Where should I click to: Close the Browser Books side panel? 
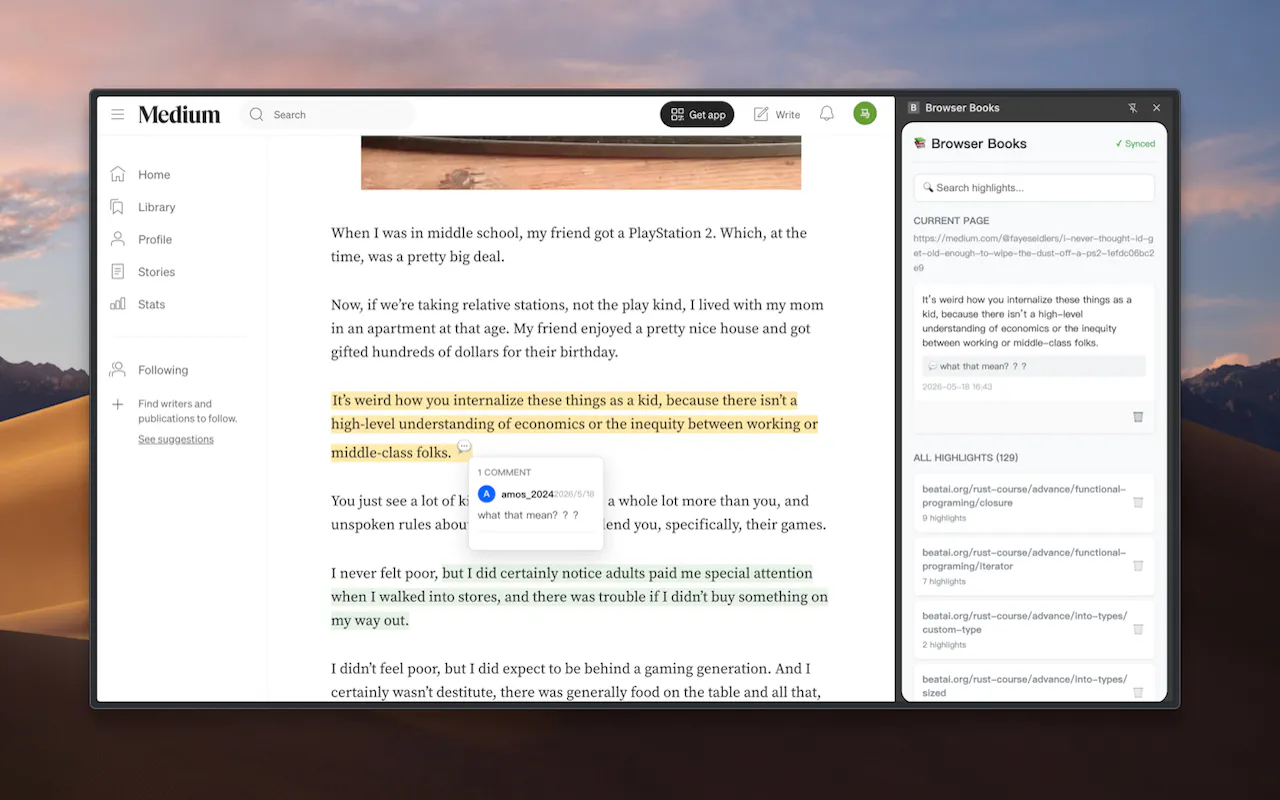pyautogui.click(x=1157, y=108)
